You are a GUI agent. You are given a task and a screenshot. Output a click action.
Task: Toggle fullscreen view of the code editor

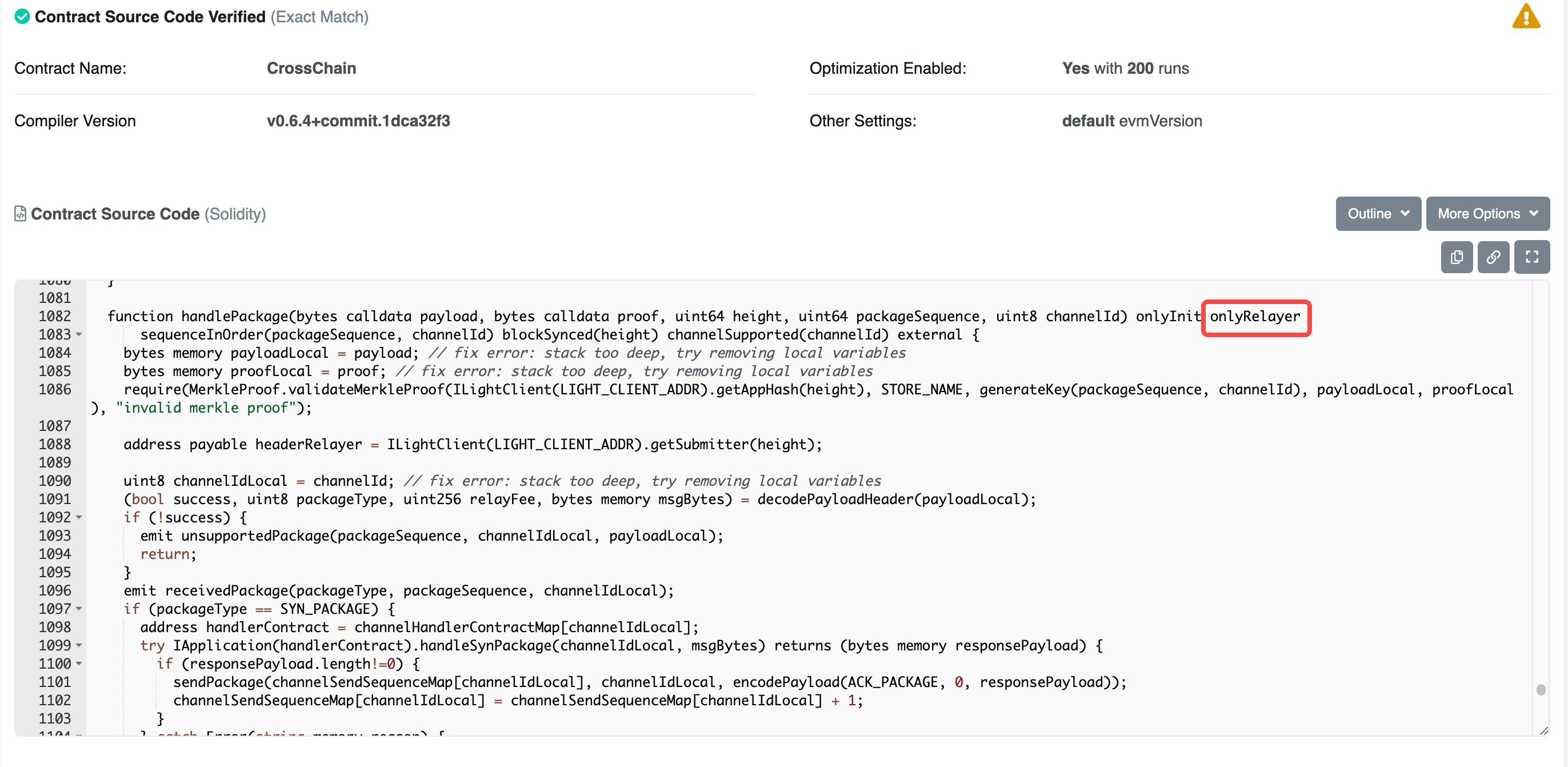coord(1531,258)
